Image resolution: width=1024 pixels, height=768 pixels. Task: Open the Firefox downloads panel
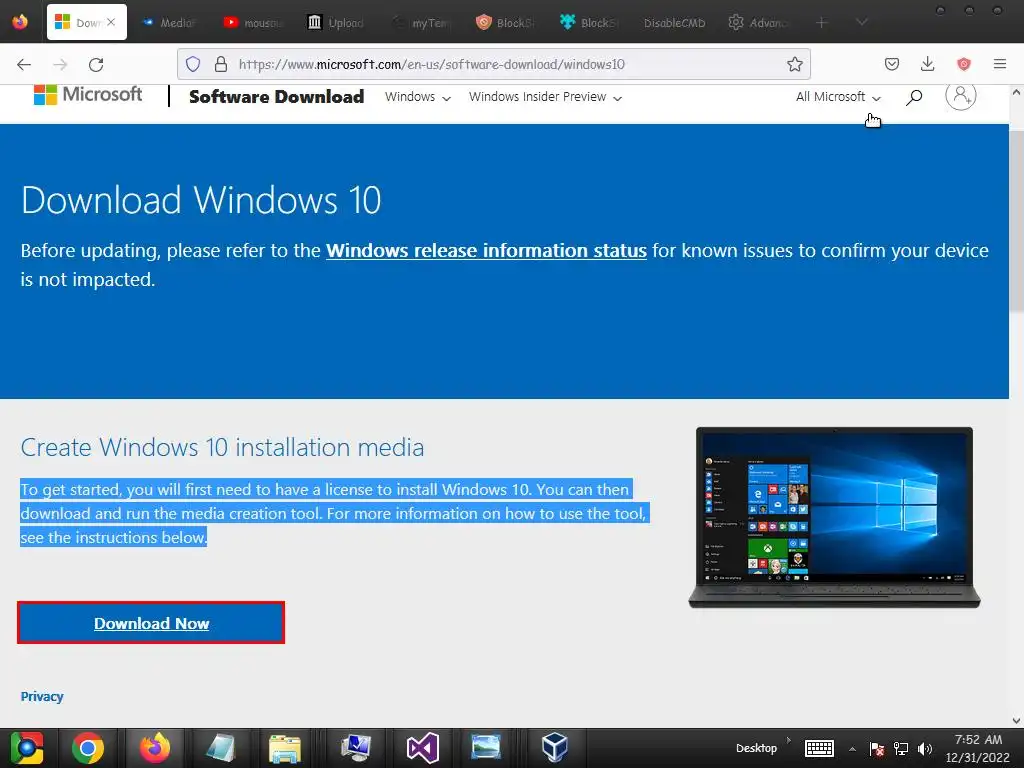tap(927, 64)
